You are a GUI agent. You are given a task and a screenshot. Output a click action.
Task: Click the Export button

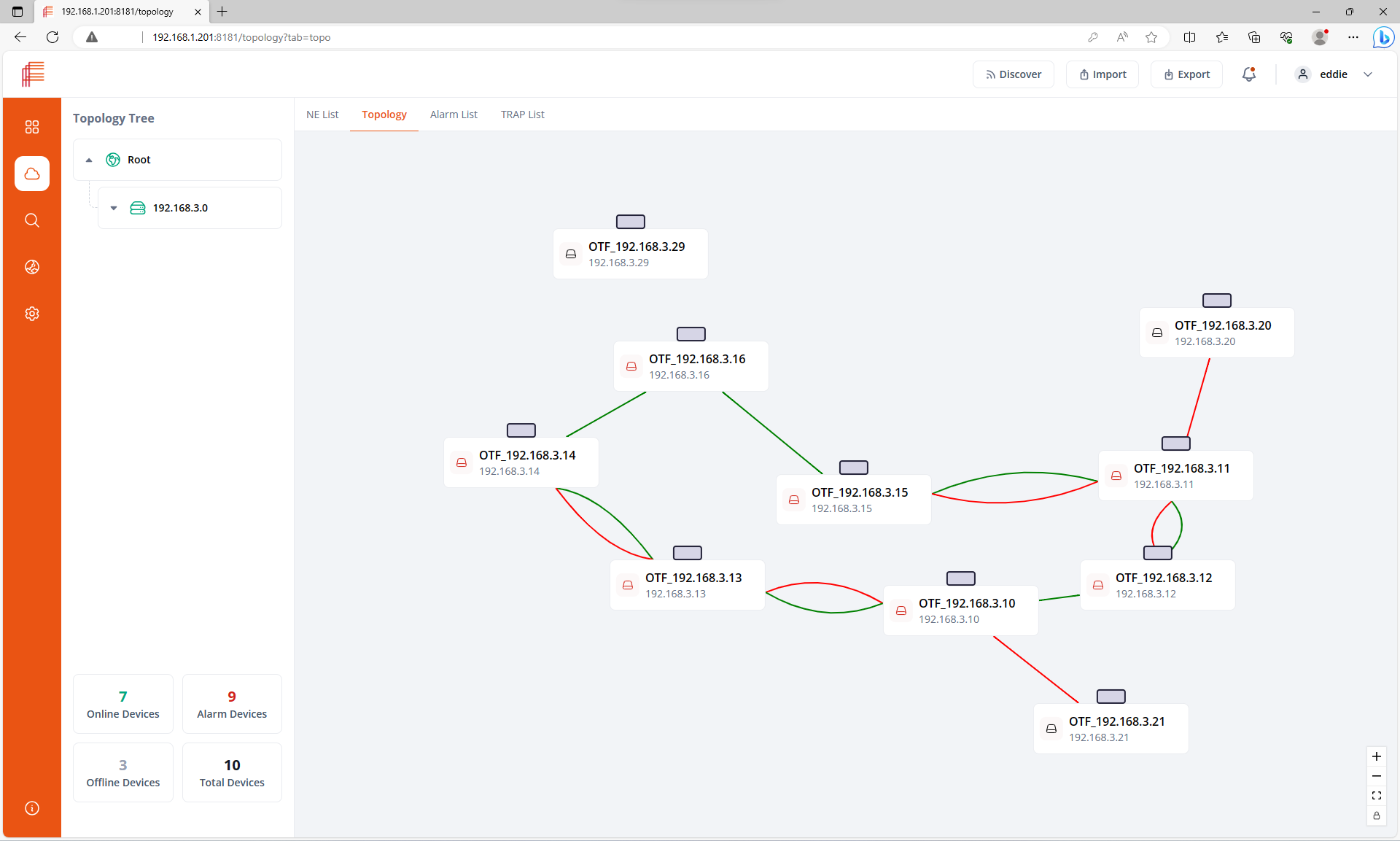(1186, 74)
